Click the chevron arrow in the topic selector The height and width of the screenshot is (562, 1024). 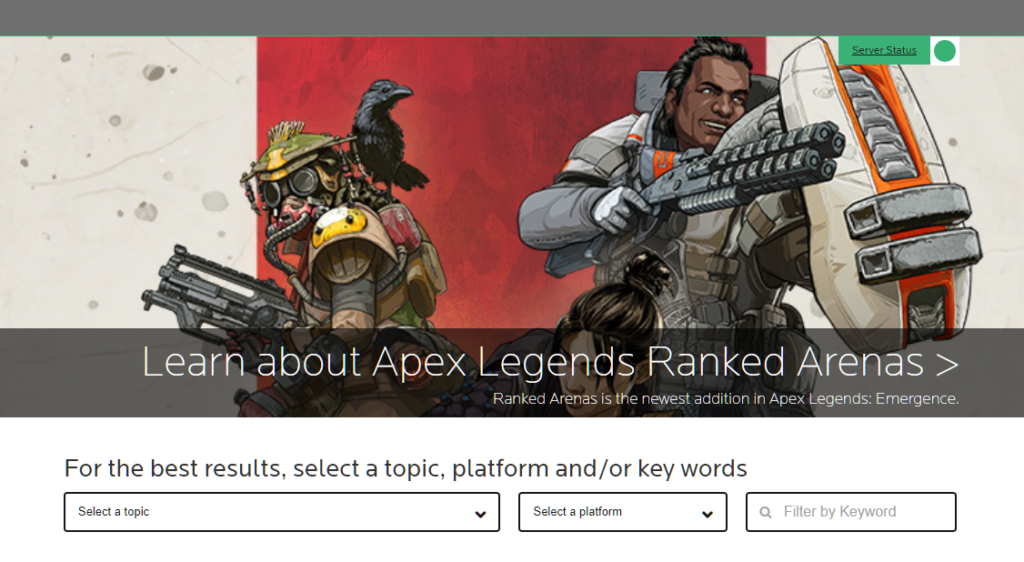point(480,514)
